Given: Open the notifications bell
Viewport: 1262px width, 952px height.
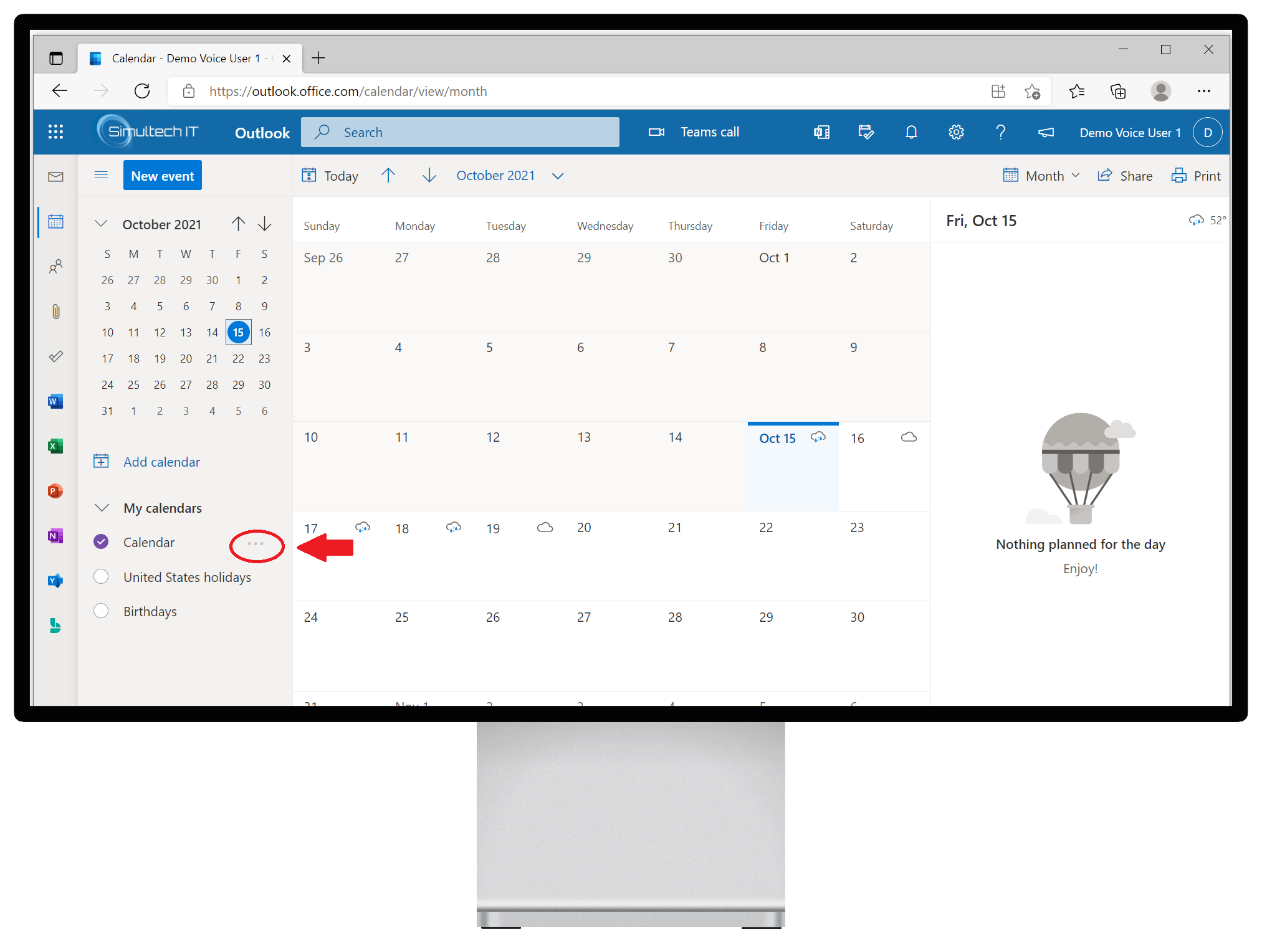Looking at the screenshot, I should click(x=911, y=132).
